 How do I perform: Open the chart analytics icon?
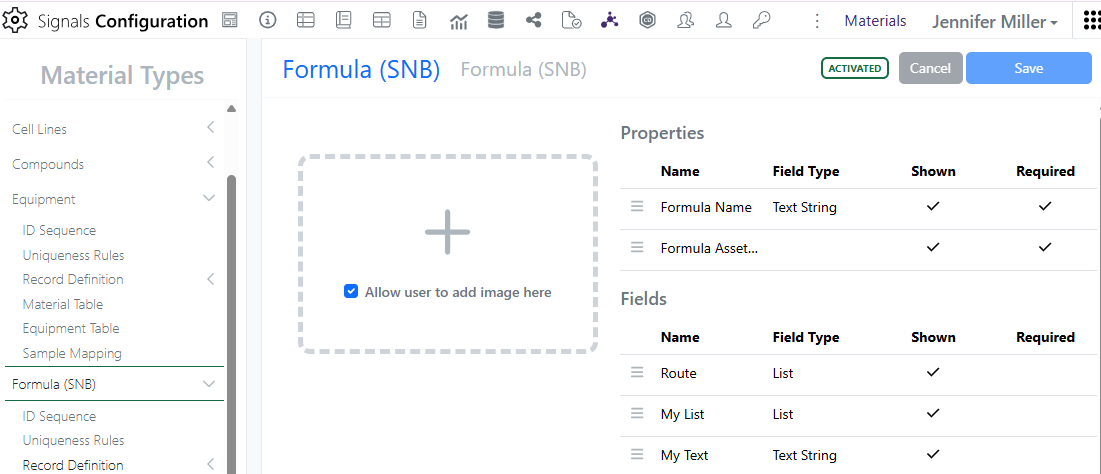tap(459, 22)
